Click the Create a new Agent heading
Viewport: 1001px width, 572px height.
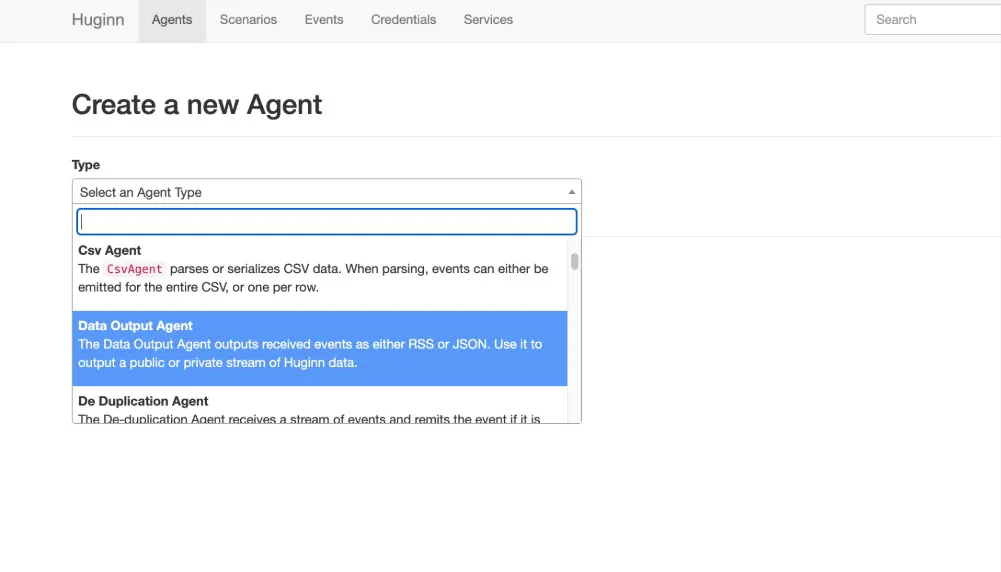click(197, 105)
